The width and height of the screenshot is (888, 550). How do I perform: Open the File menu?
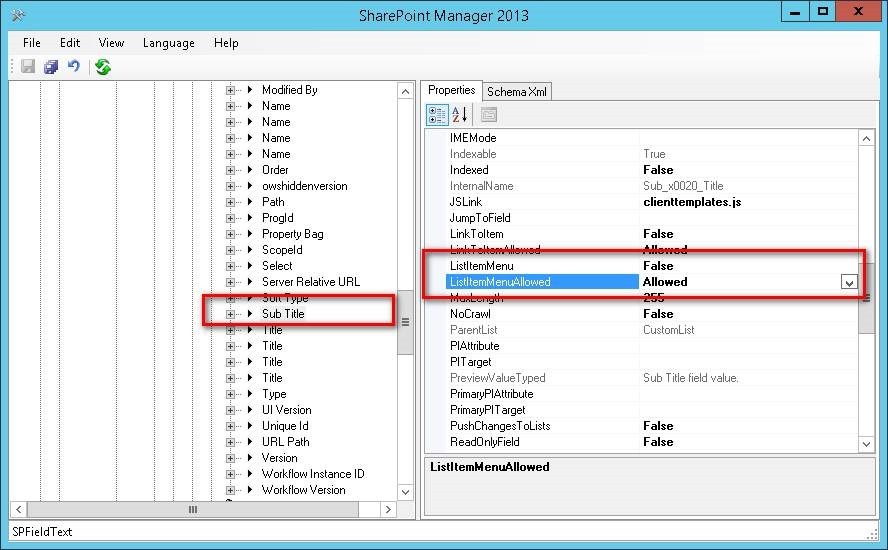pyautogui.click(x=32, y=43)
